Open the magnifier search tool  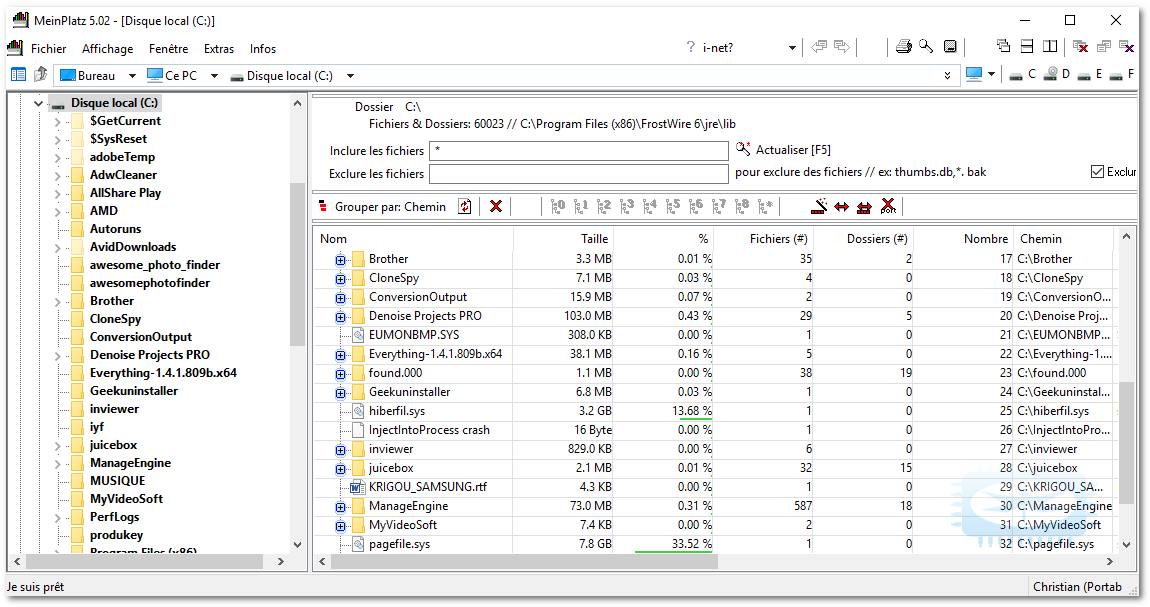coord(926,47)
